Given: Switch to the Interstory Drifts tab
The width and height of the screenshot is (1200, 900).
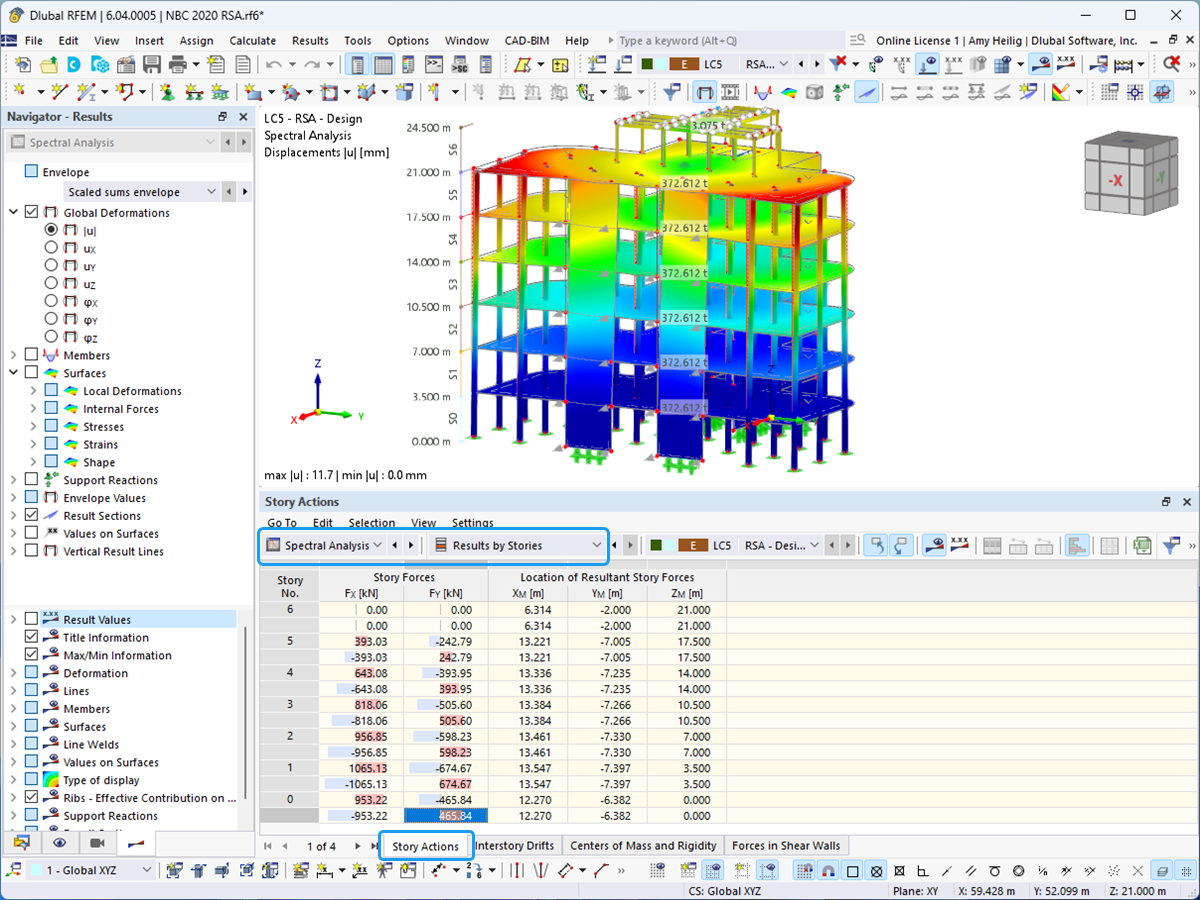Looking at the screenshot, I should click(x=515, y=846).
